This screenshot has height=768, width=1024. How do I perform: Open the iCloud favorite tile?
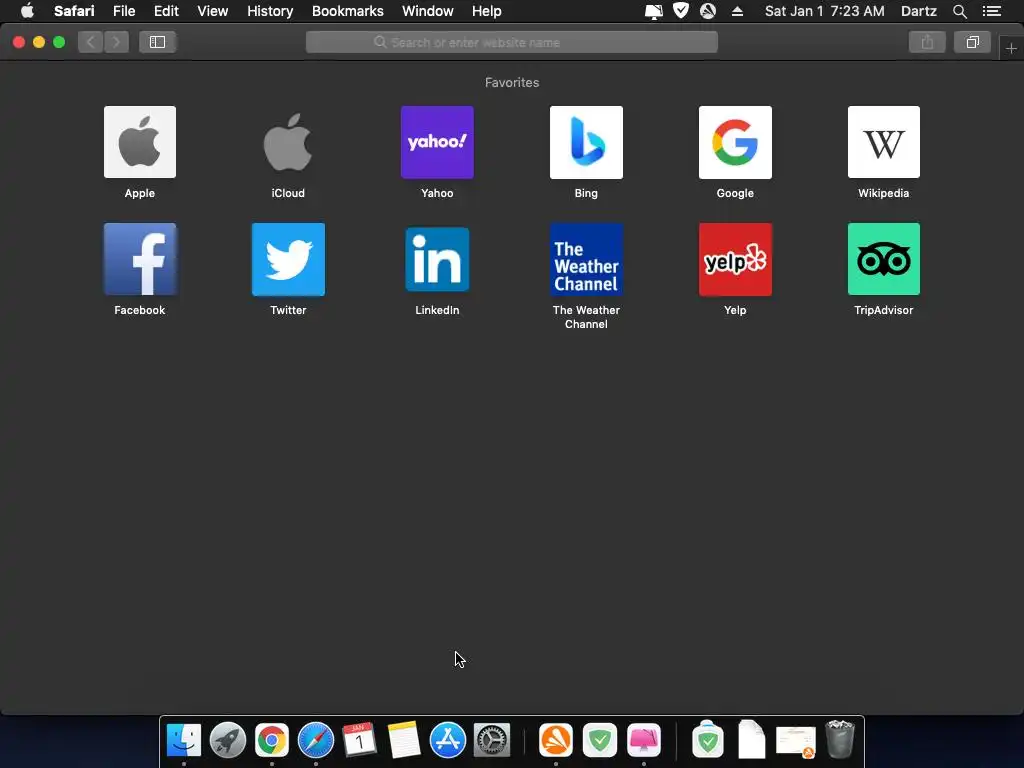[x=288, y=142]
